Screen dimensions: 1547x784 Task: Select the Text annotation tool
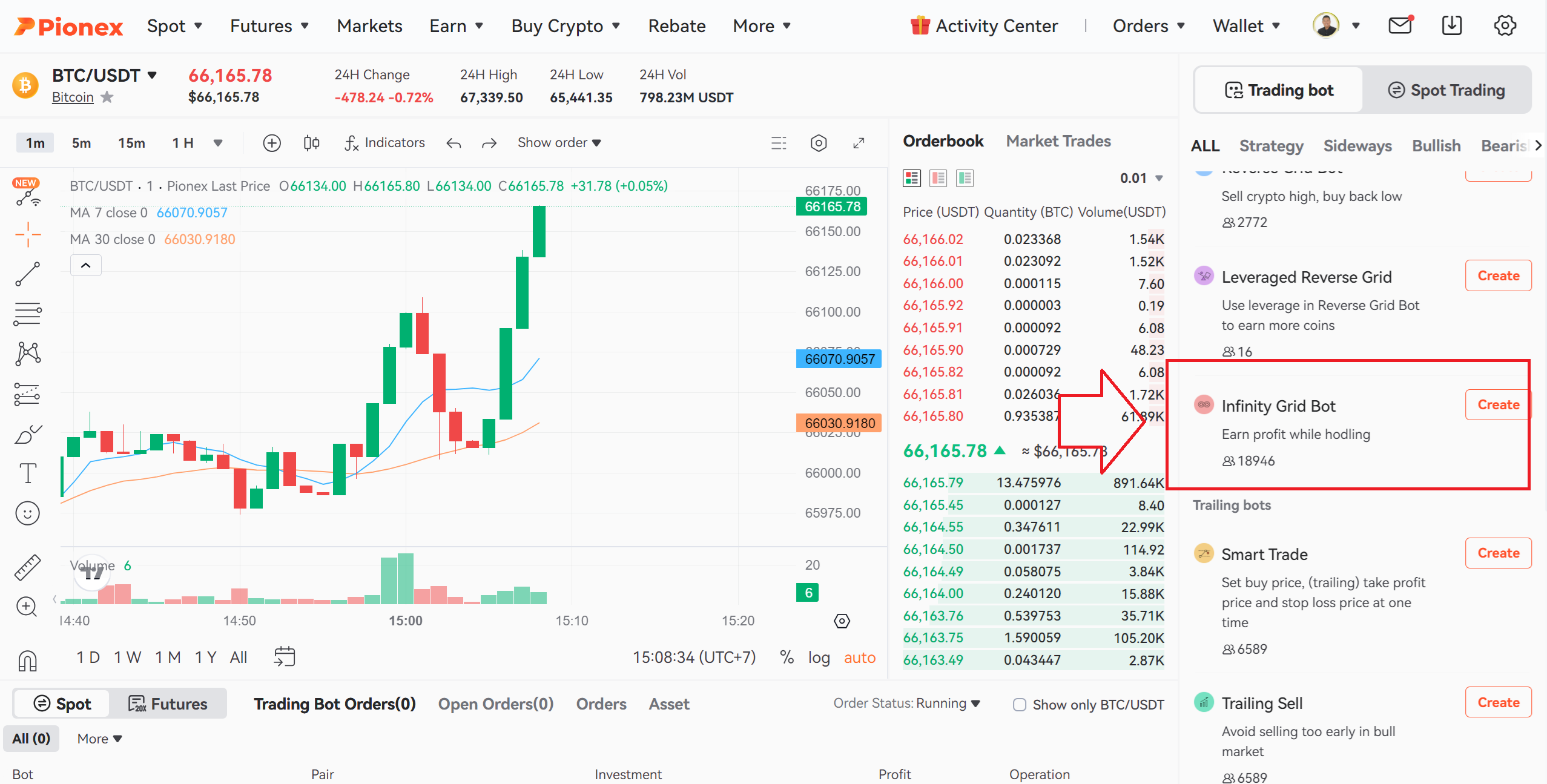tap(28, 473)
